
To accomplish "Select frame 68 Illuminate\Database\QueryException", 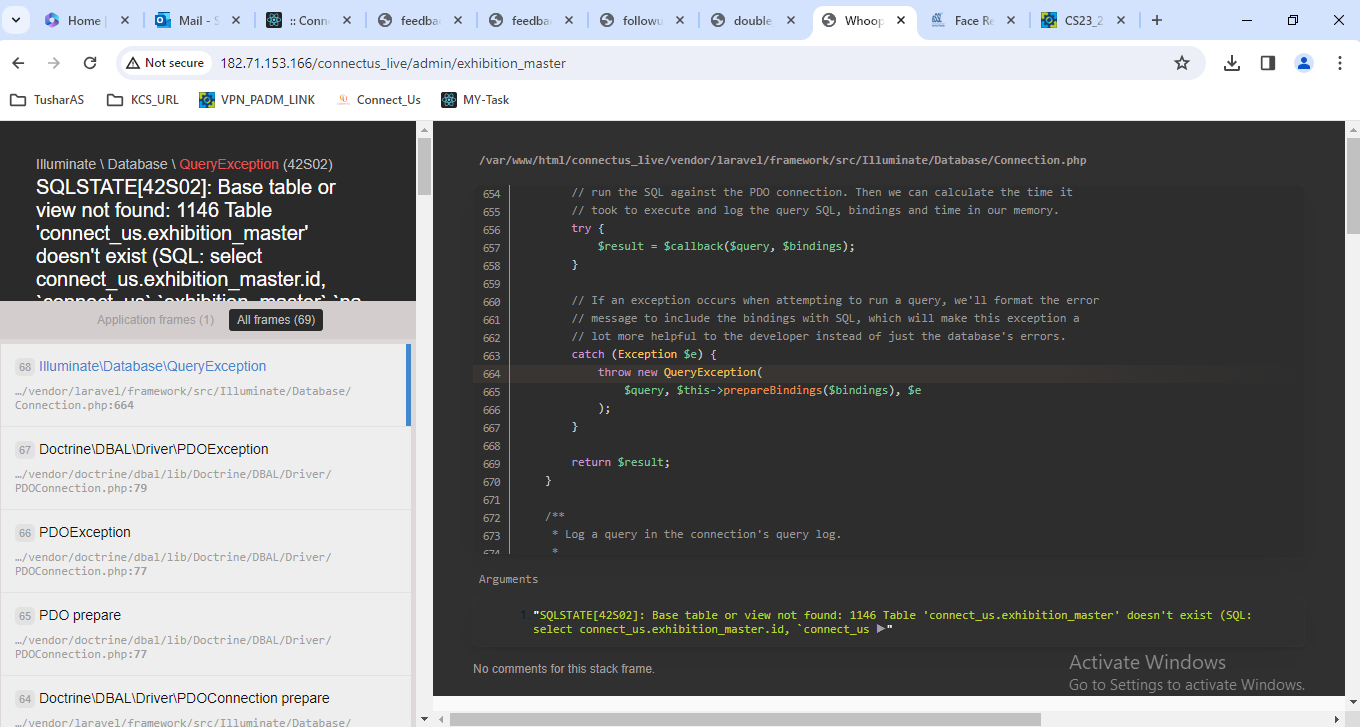I will [204, 385].
